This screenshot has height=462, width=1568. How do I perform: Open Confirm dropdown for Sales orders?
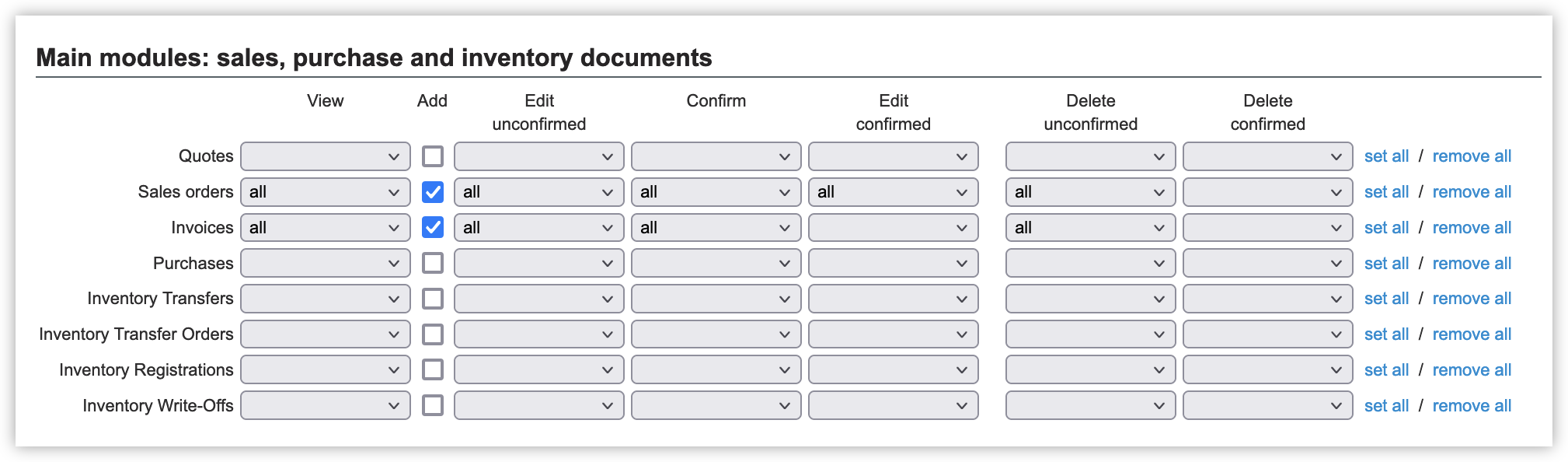coord(716,192)
